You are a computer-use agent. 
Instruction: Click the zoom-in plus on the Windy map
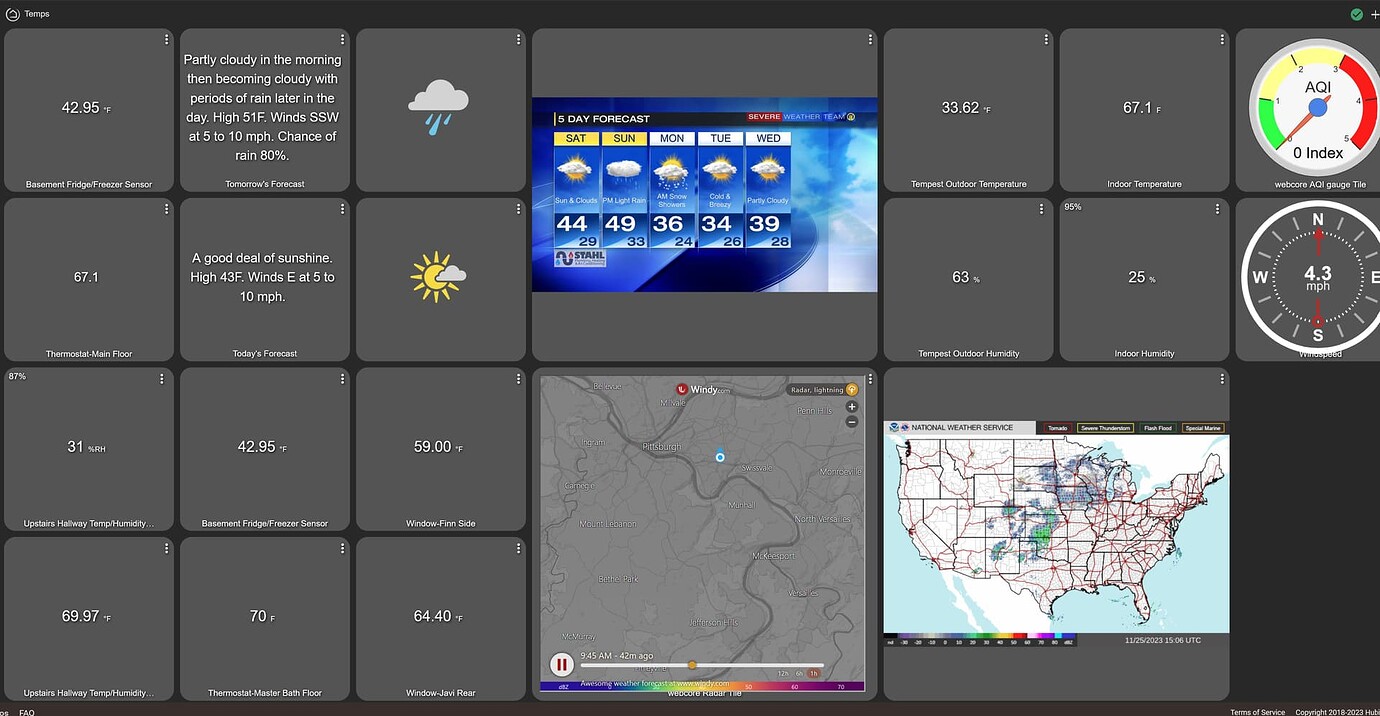852,407
